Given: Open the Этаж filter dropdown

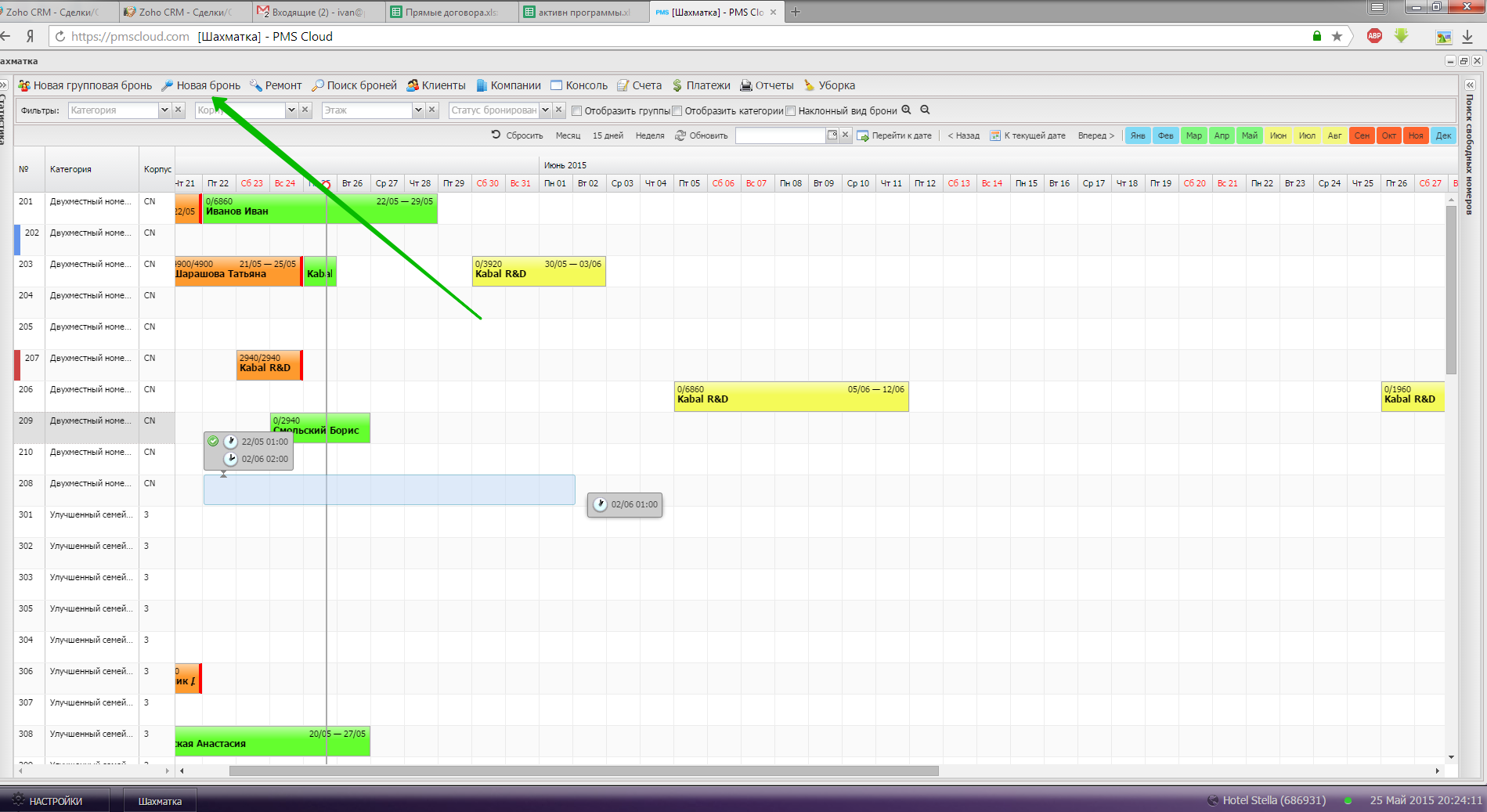Looking at the screenshot, I should click(x=418, y=110).
